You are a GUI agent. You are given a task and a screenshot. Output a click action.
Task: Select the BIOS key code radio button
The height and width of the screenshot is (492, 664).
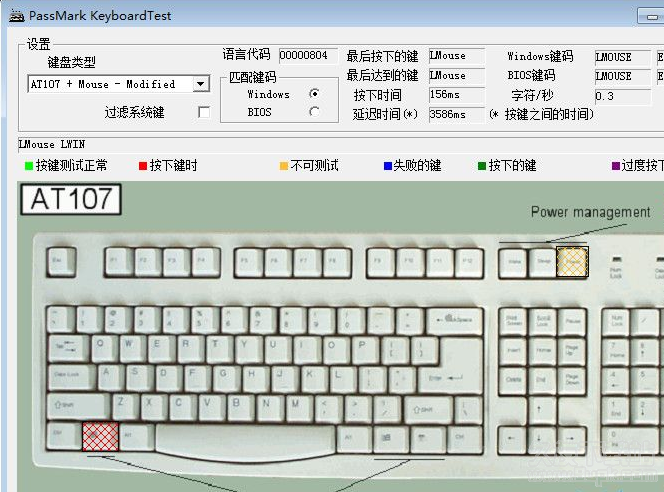[x=314, y=112]
